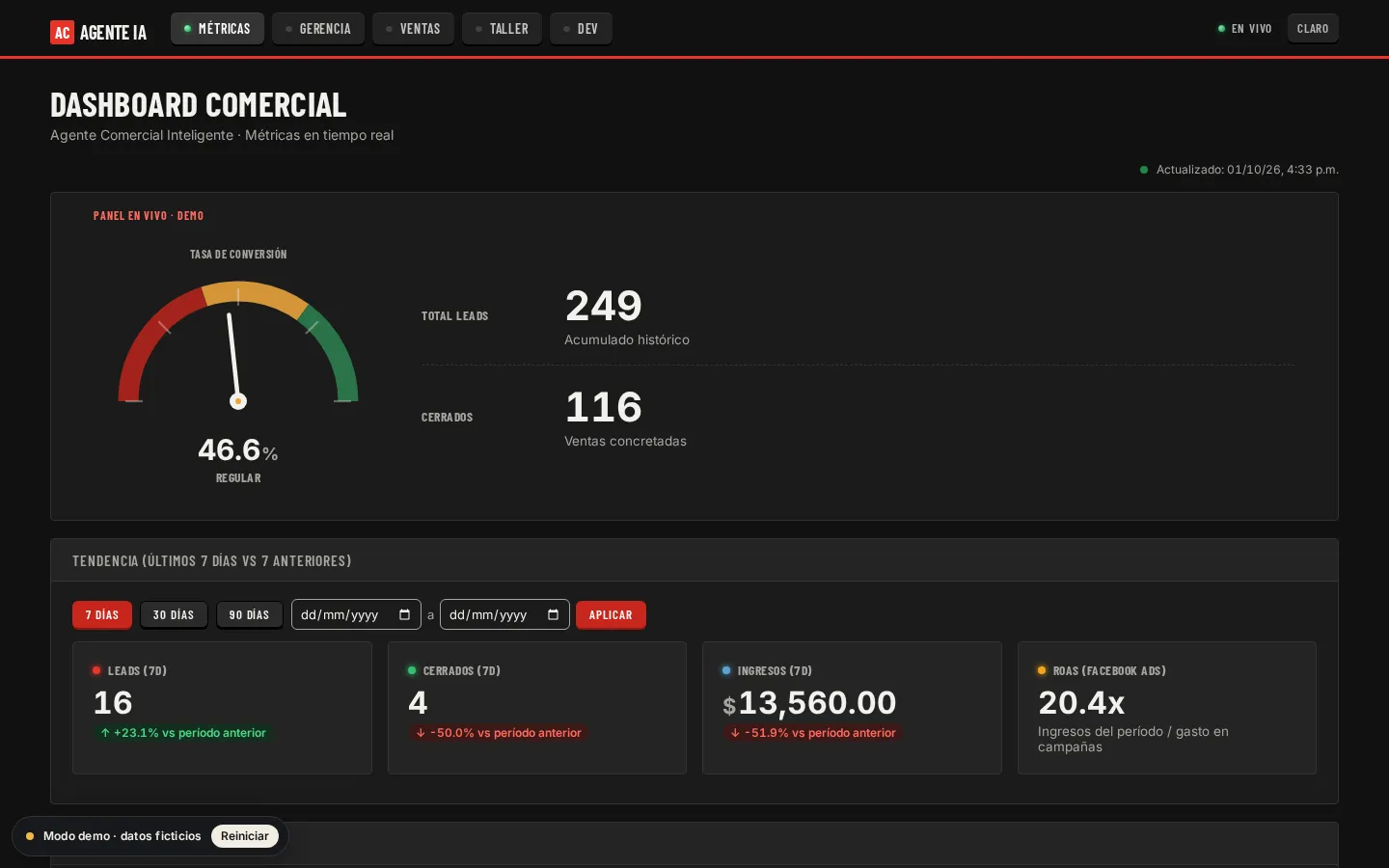The height and width of the screenshot is (868, 1389).
Task: Click the Actualizado timestamp text
Action: (x=1247, y=170)
